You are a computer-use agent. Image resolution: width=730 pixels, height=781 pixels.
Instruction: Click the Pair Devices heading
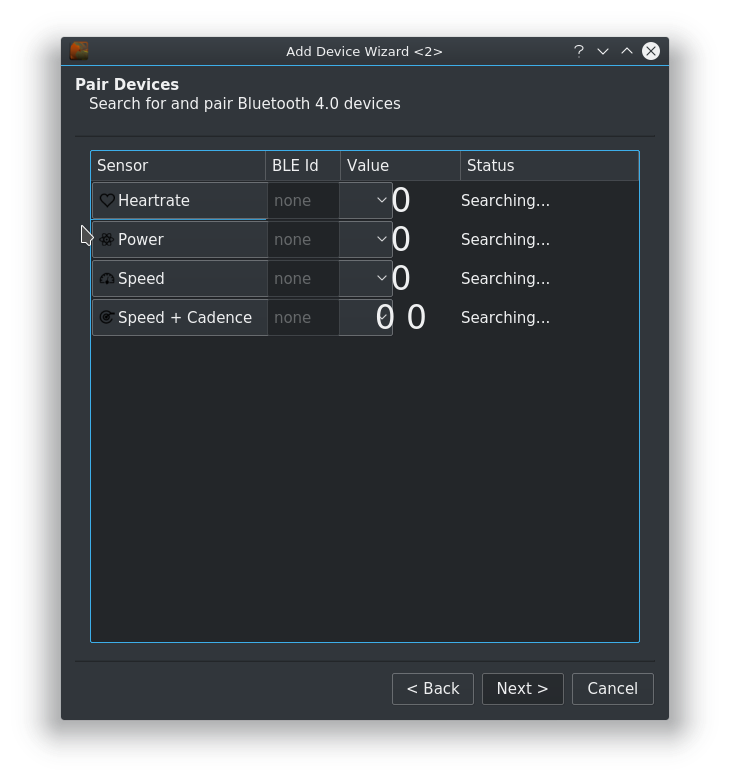[x=127, y=85]
